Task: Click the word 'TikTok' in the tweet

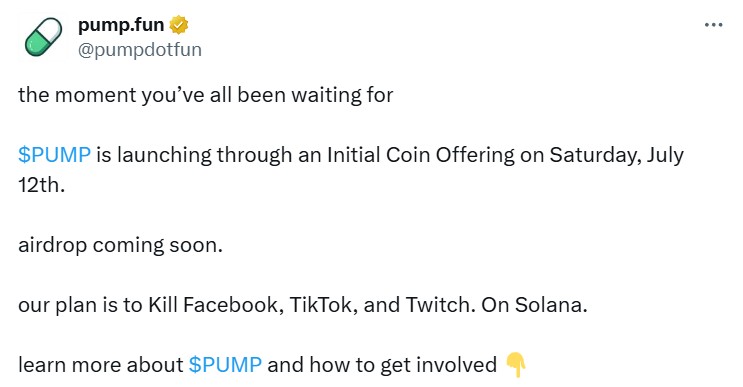Action: (322, 305)
